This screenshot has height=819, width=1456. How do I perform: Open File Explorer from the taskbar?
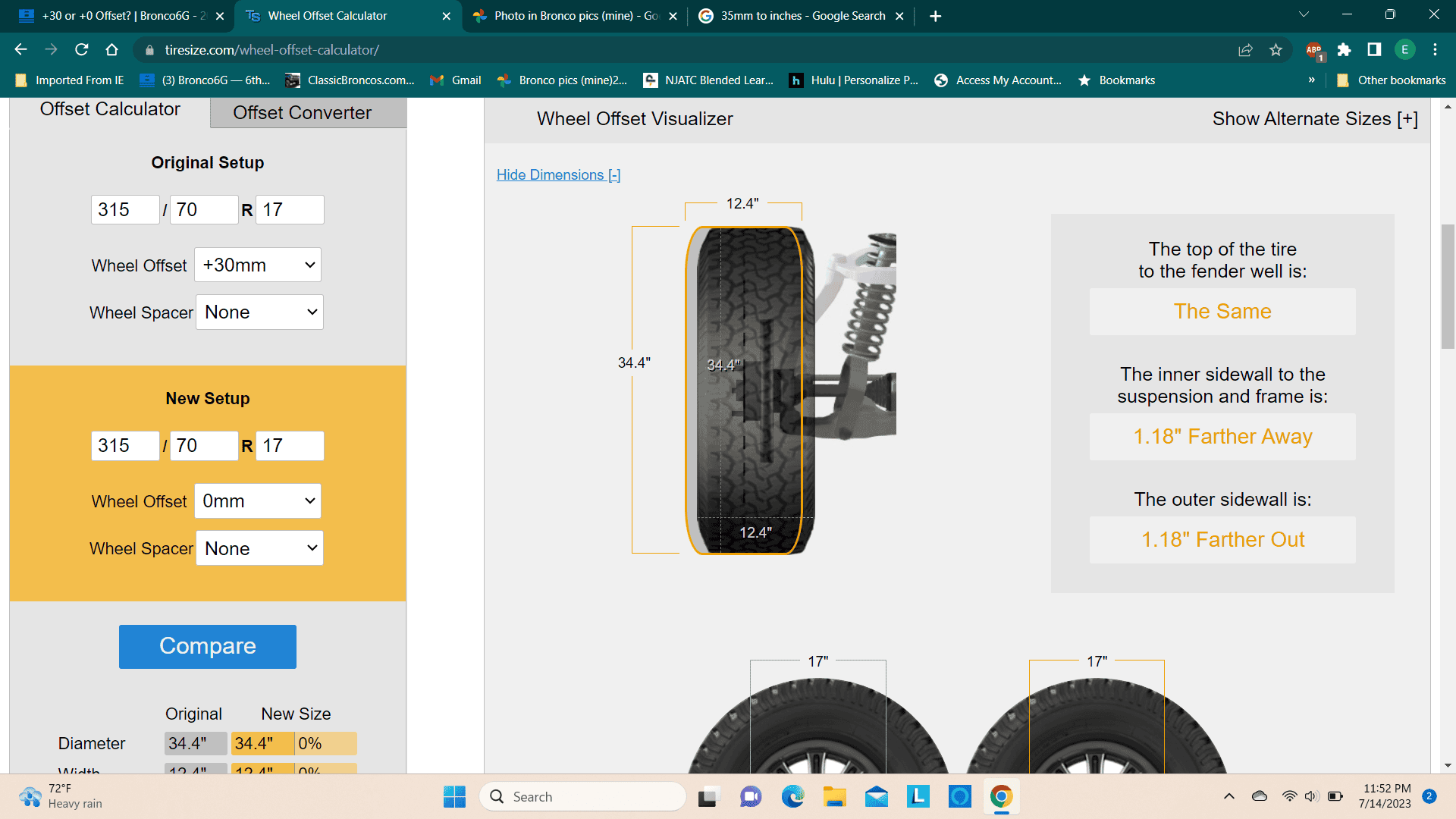coord(834,796)
